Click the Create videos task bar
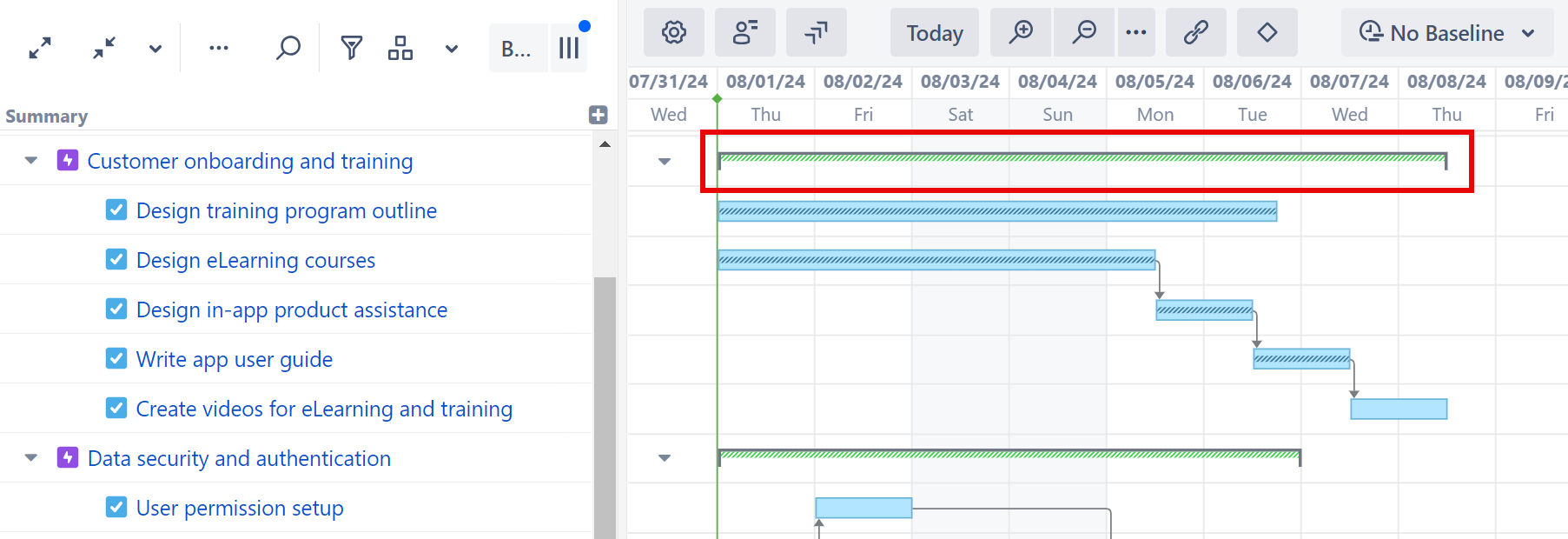 click(1399, 409)
